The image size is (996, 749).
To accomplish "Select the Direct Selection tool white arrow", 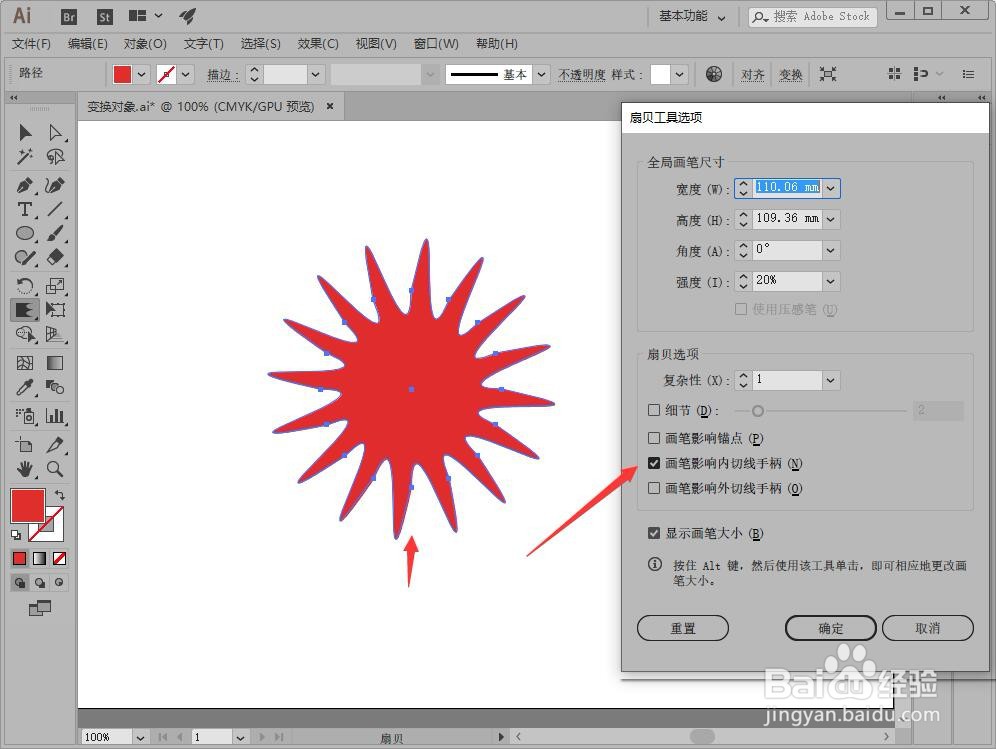I will (55, 132).
